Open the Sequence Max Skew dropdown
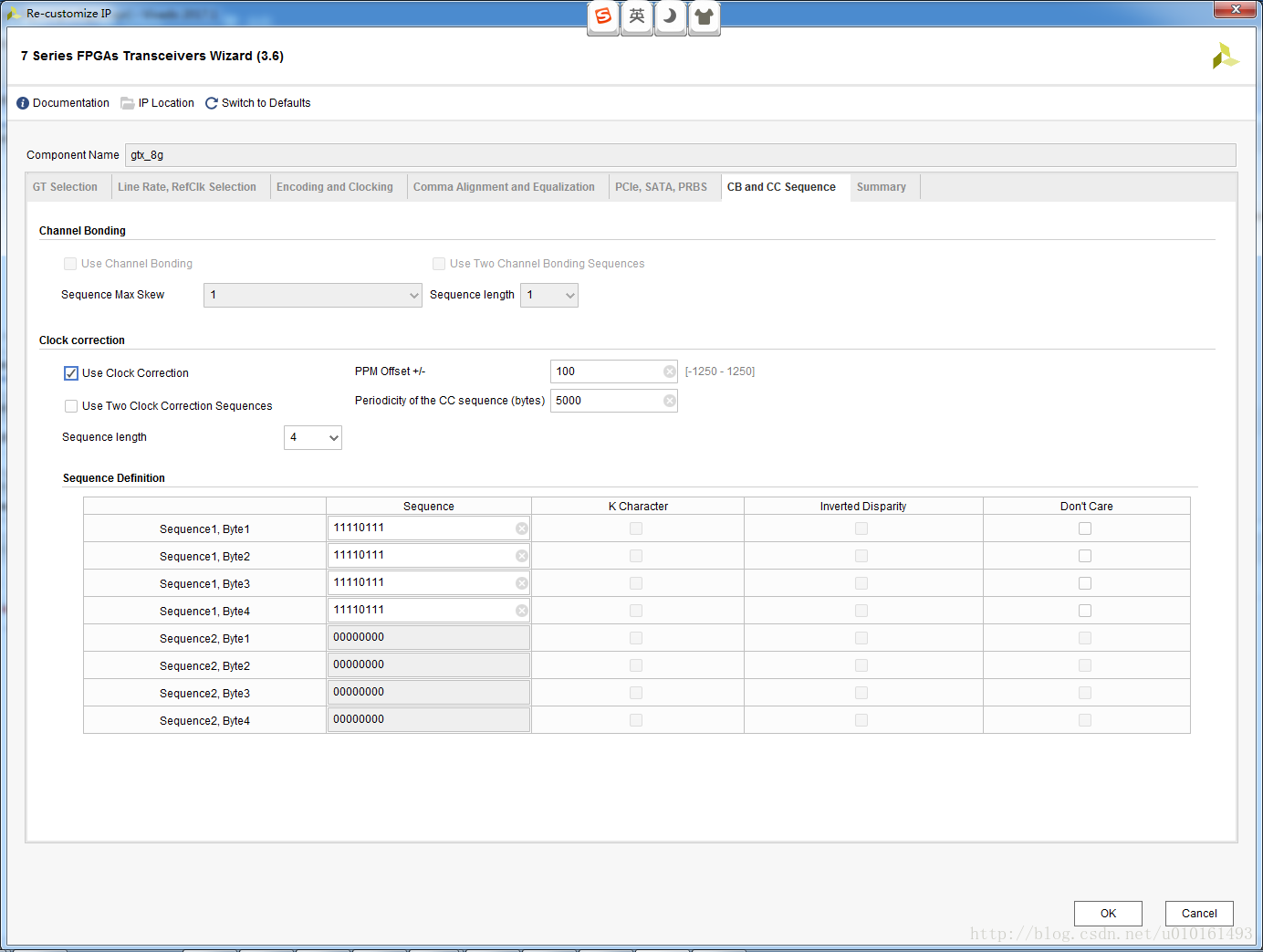 pyautogui.click(x=313, y=295)
